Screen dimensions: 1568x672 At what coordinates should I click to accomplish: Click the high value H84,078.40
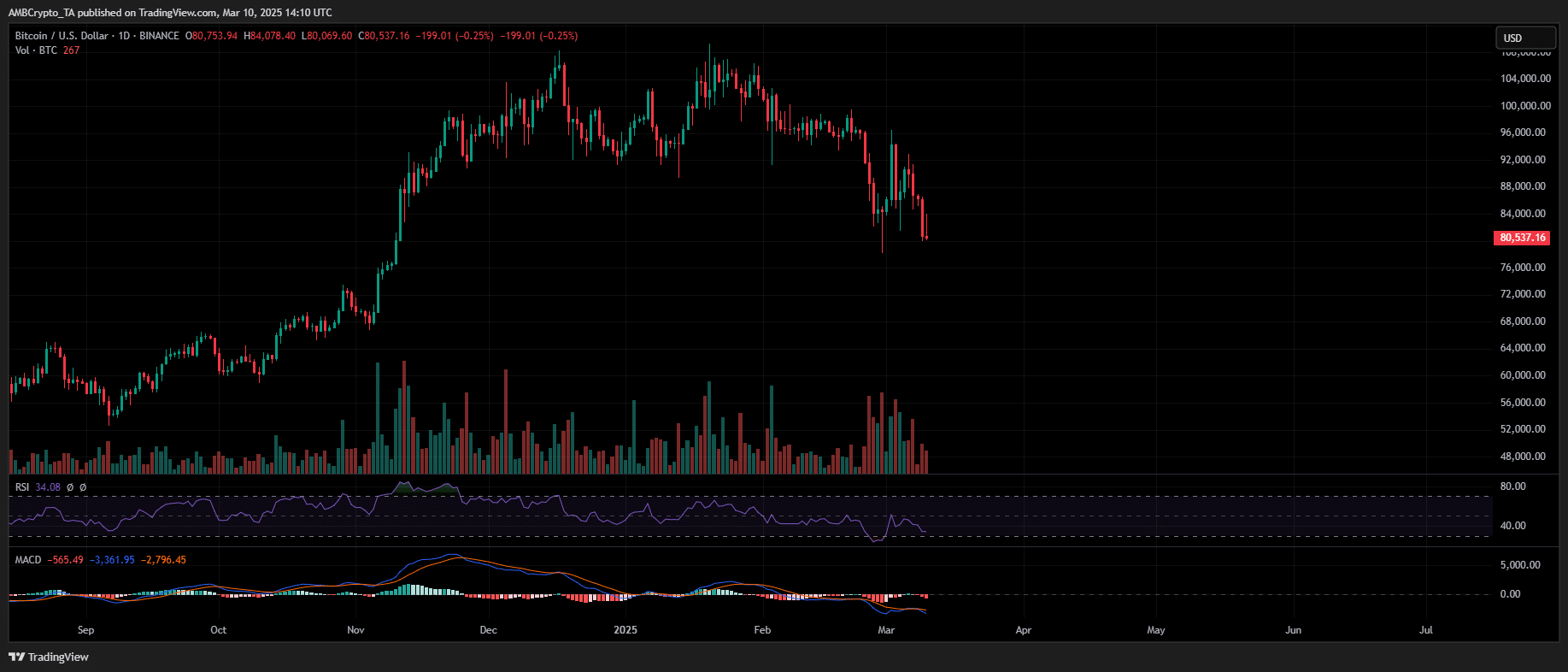tap(270, 36)
